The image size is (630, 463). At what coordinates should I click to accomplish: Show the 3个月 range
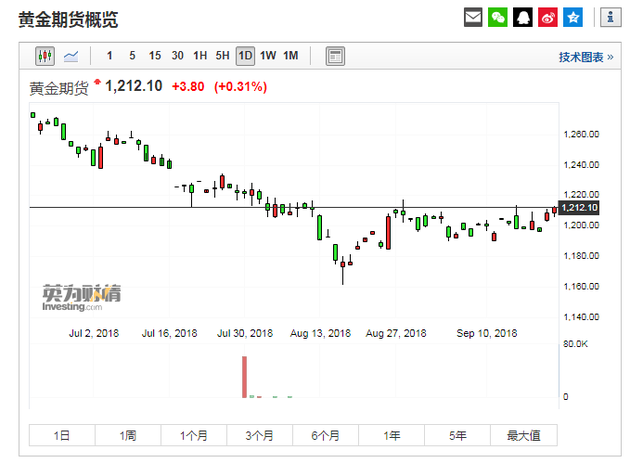[x=259, y=435]
